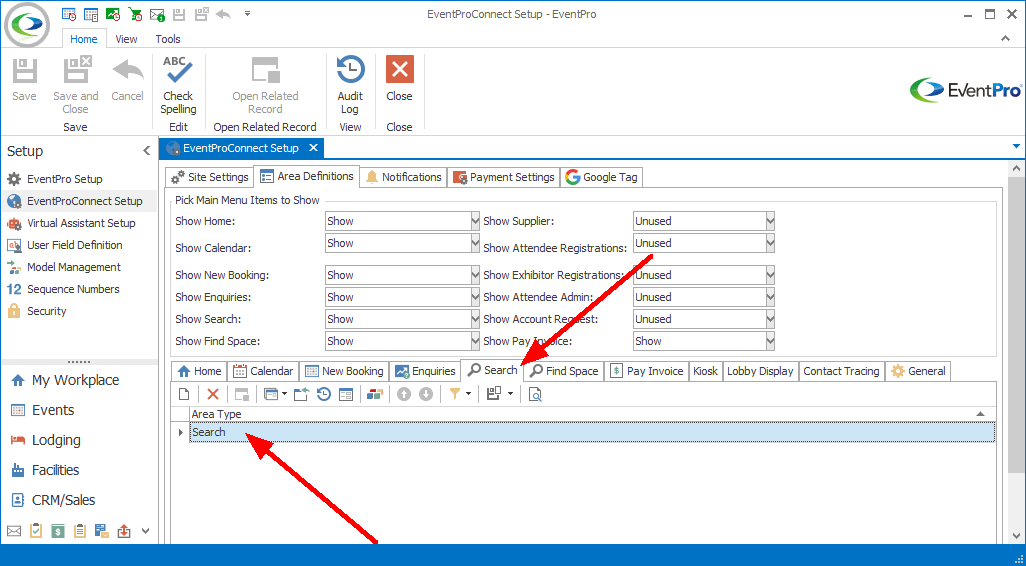The width and height of the screenshot is (1026, 566).
Task: Open the document tabs list dropdown arrow
Action: click(1016, 145)
